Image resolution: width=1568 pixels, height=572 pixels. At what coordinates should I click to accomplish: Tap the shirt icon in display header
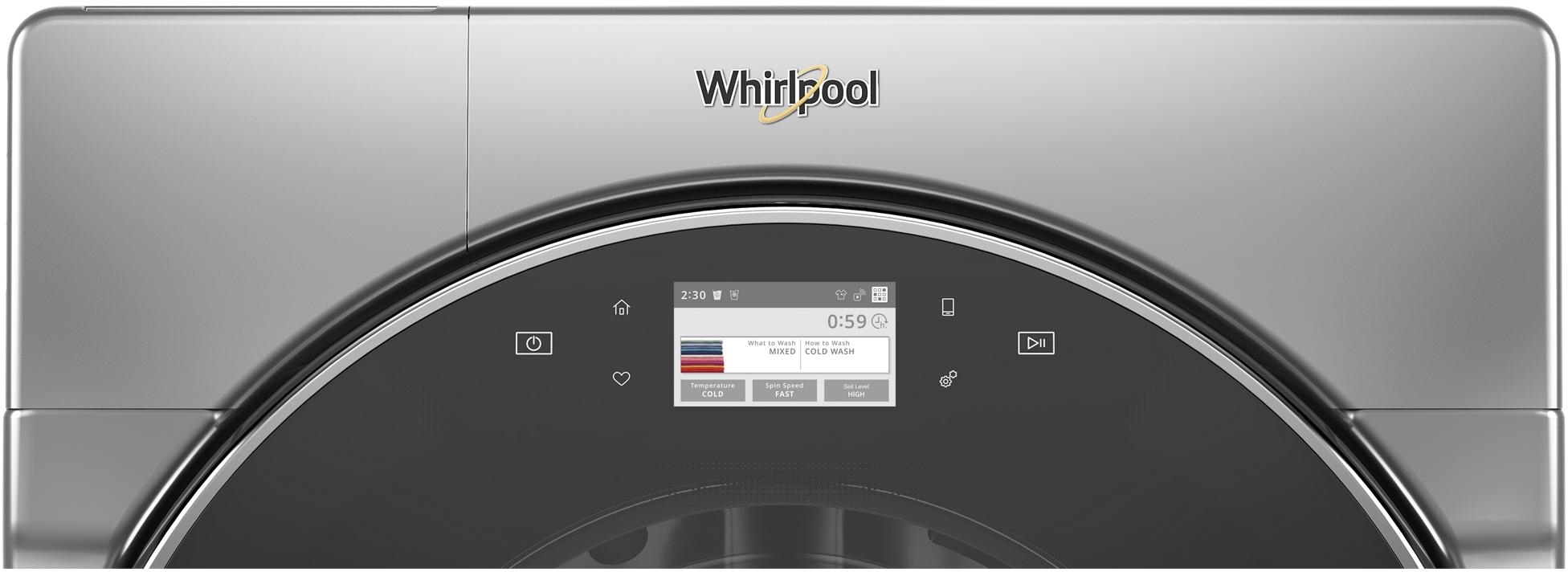[841, 295]
